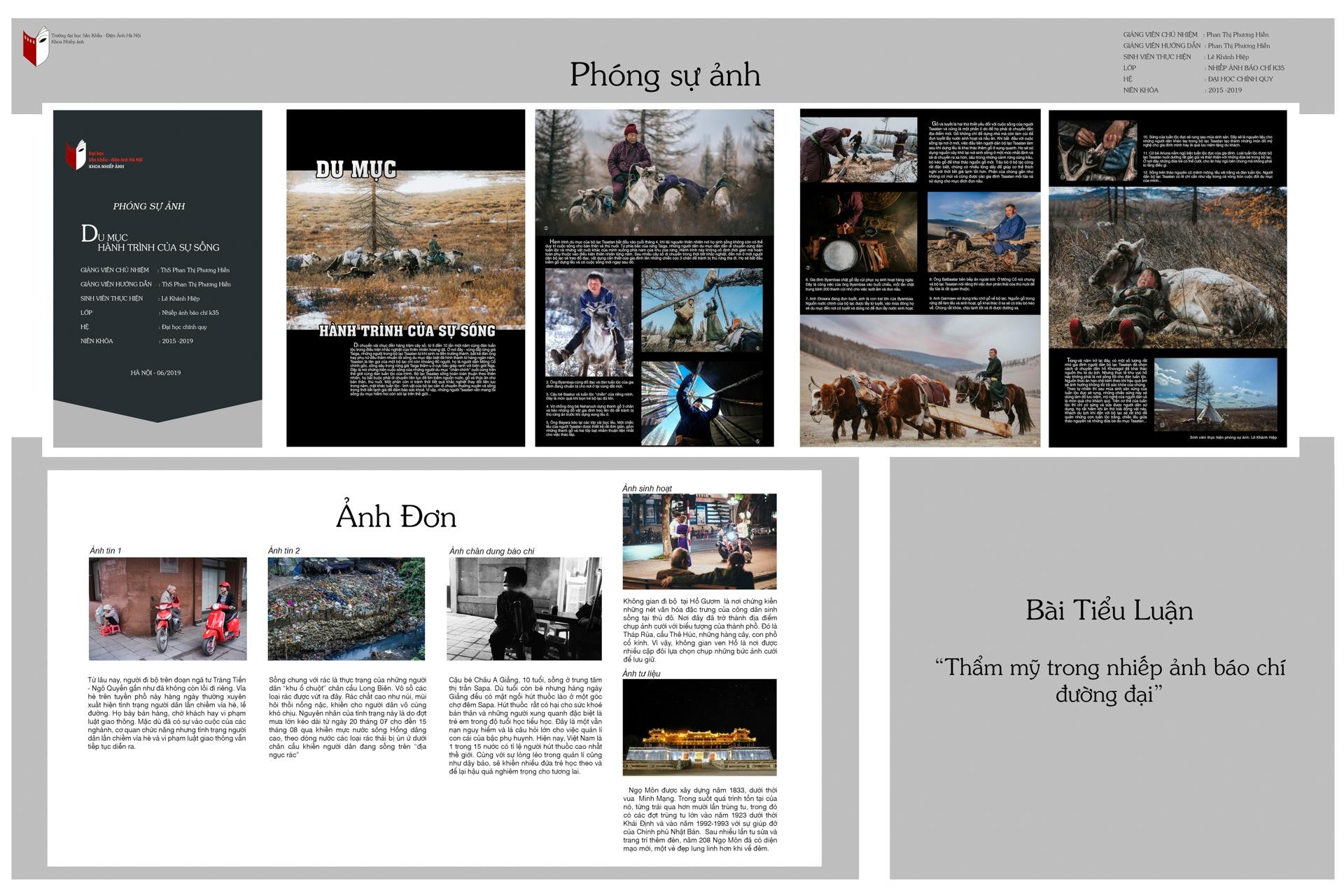Select the man riding reindeer photo

coord(654,172)
